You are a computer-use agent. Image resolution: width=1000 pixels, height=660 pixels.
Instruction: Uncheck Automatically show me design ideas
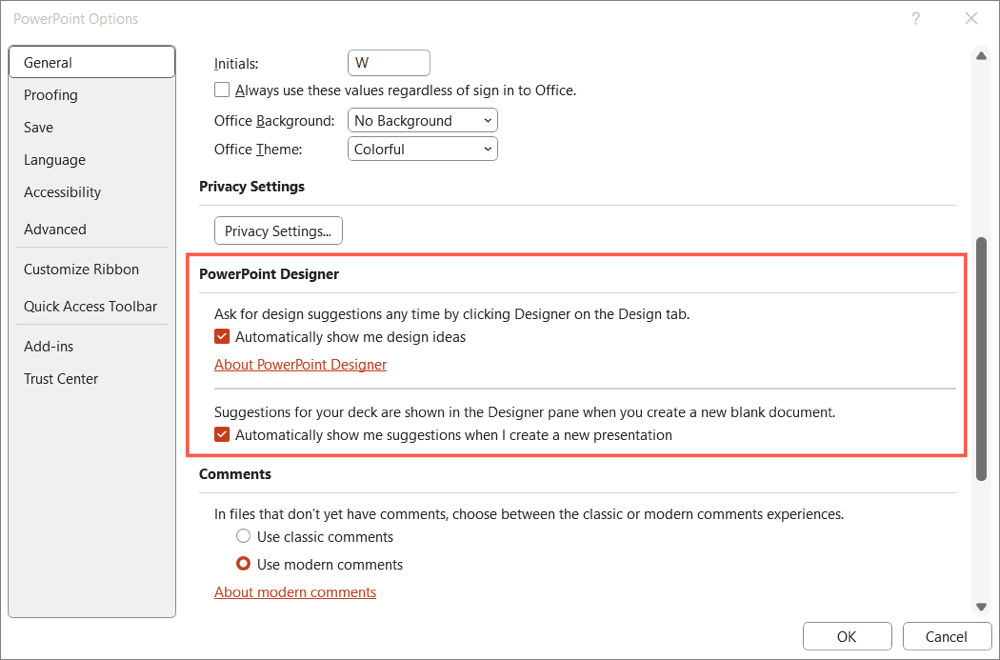click(x=222, y=337)
